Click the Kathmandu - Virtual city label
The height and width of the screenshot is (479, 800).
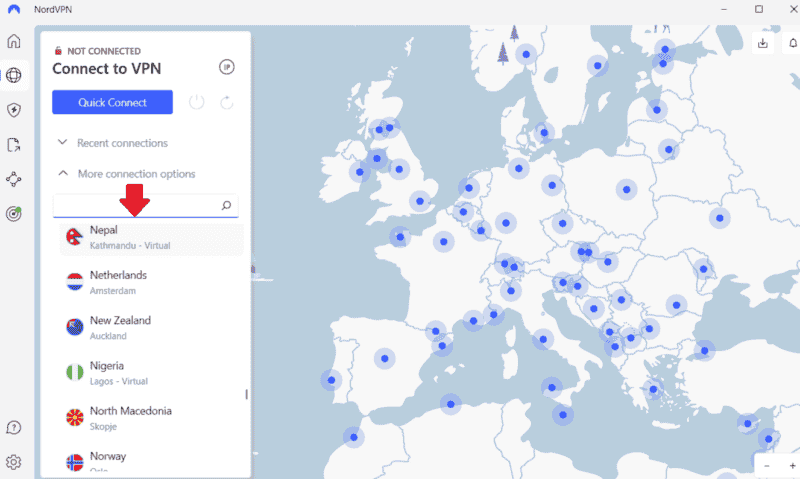[x=130, y=245]
